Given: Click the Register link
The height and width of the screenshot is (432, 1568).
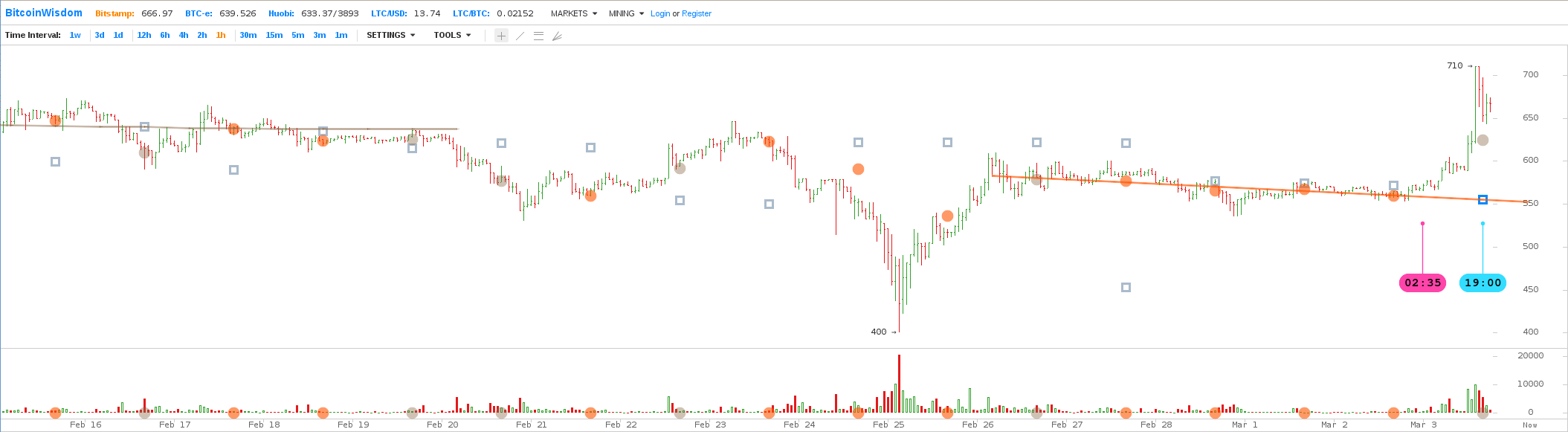Looking at the screenshot, I should pyautogui.click(x=697, y=13).
